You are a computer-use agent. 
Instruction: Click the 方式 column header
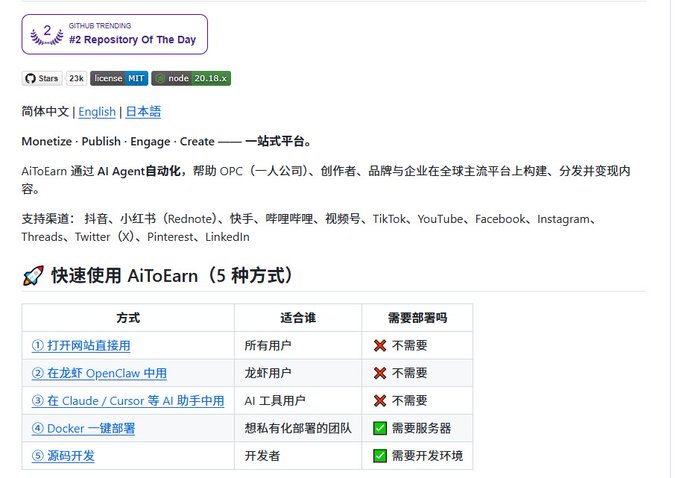coord(128,318)
